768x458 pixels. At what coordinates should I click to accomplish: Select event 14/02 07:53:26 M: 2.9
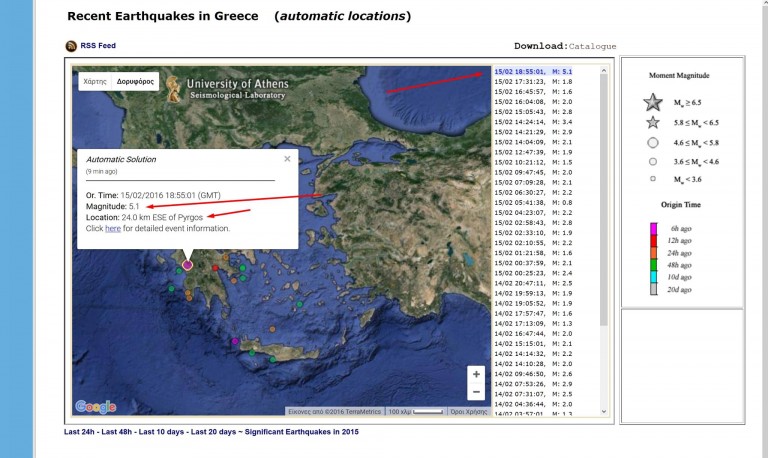click(x=533, y=384)
